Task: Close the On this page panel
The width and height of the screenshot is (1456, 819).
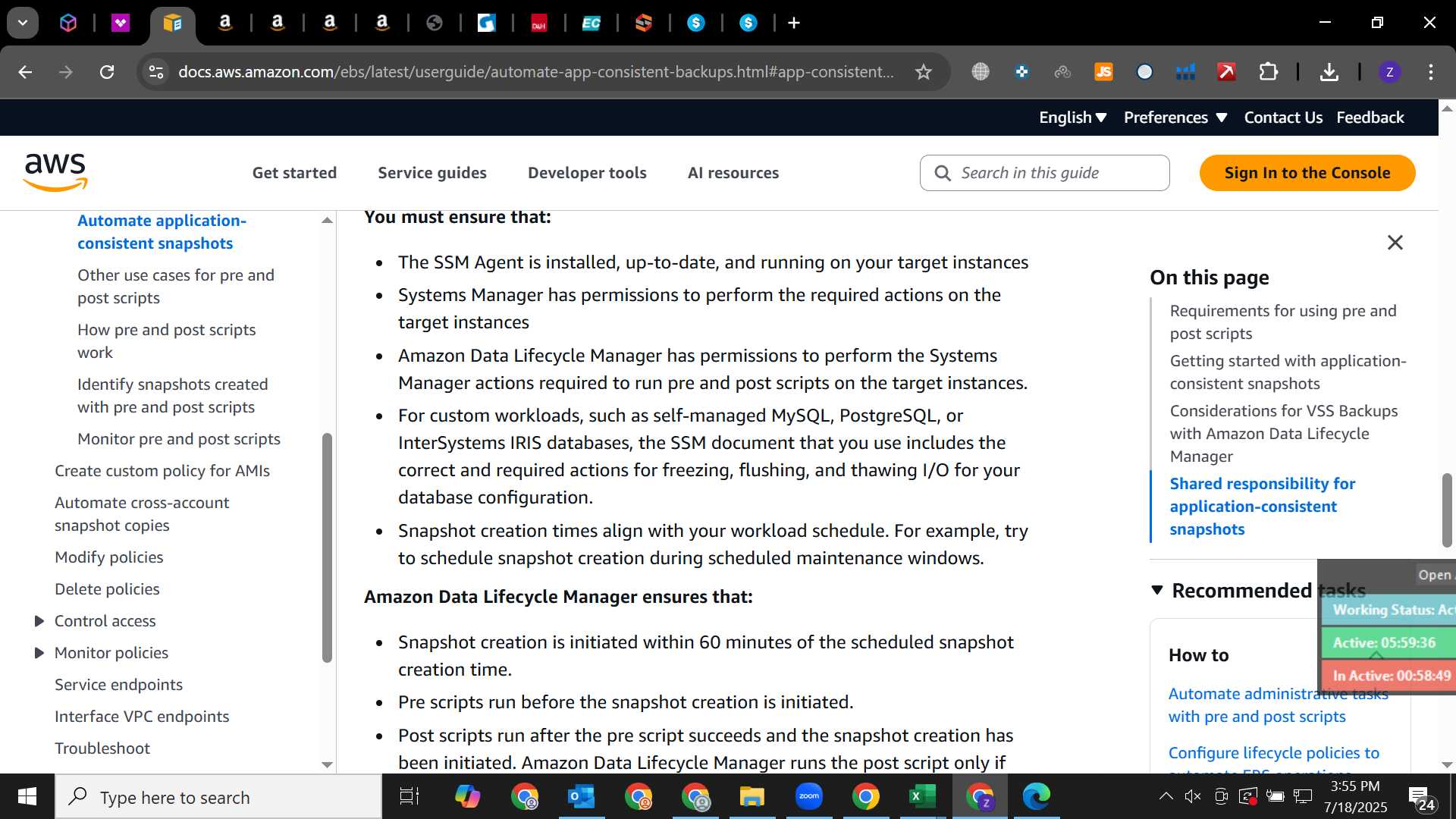Action: coord(1395,243)
